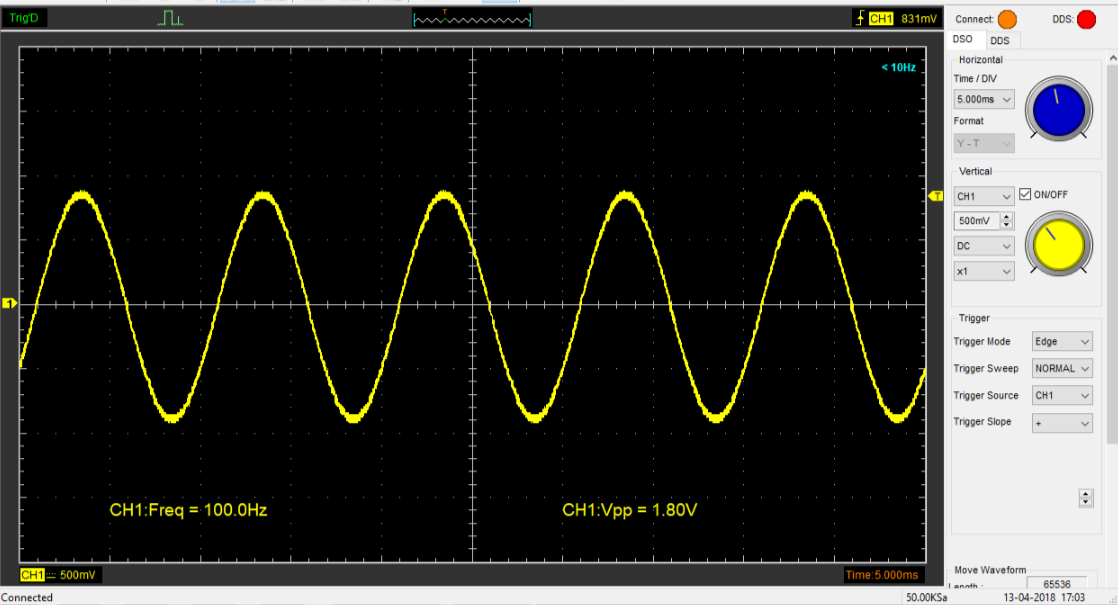This screenshot has width=1118, height=605.
Task: Toggle the CH1 ON/OFF checkbox
Action: click(x=1025, y=194)
